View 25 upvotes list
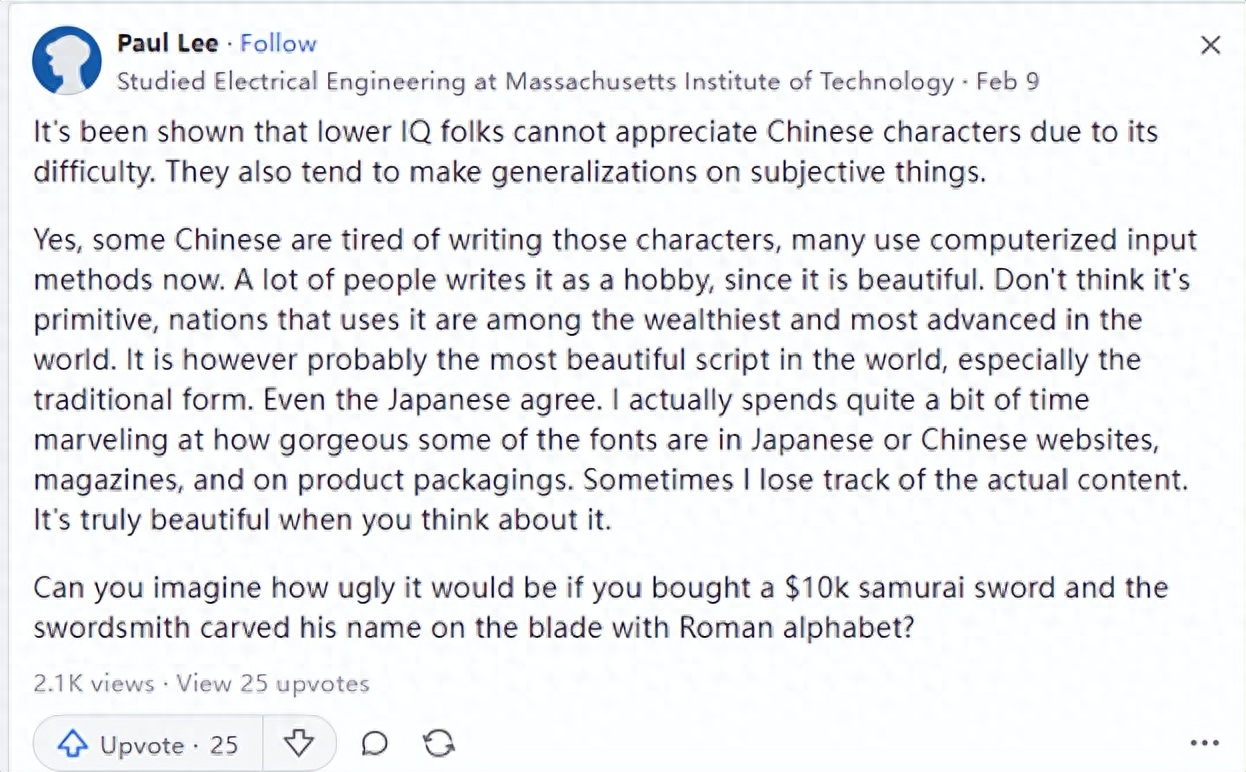This screenshot has width=1246, height=772. pos(273,684)
